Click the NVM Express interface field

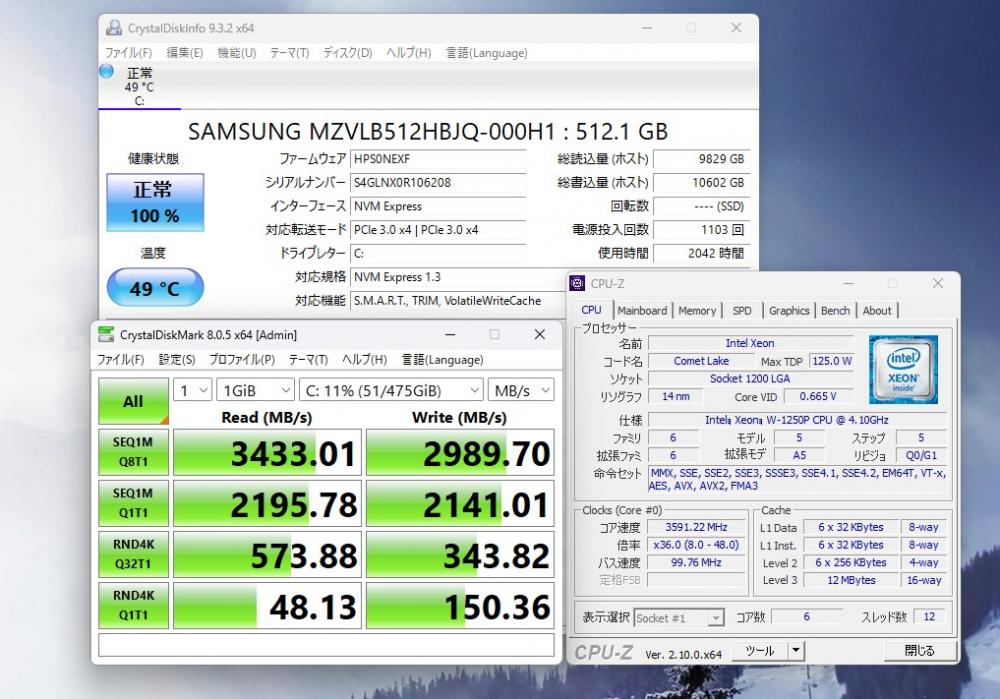coord(438,206)
